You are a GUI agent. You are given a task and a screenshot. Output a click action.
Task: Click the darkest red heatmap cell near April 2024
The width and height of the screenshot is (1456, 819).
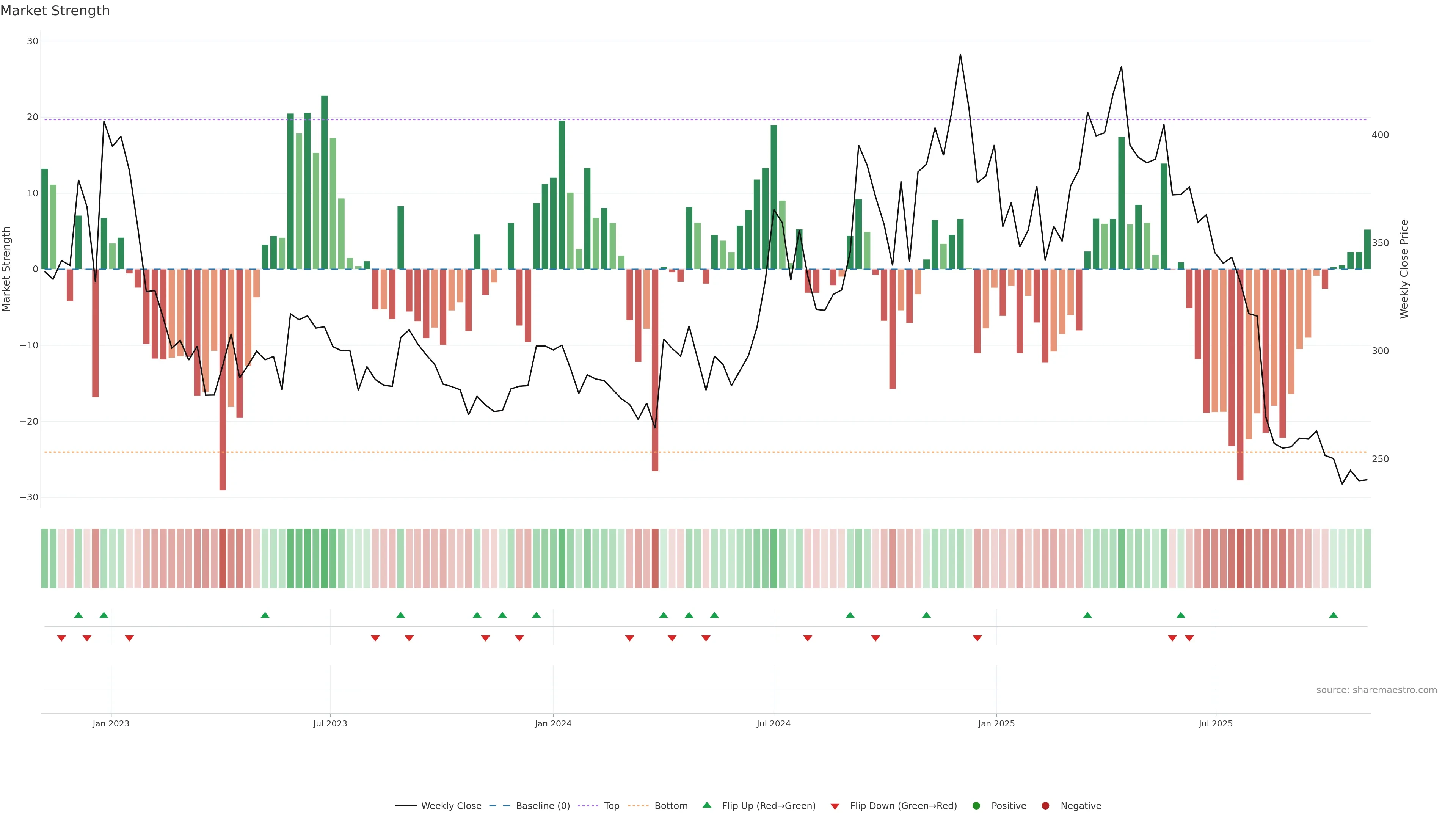tap(655, 559)
